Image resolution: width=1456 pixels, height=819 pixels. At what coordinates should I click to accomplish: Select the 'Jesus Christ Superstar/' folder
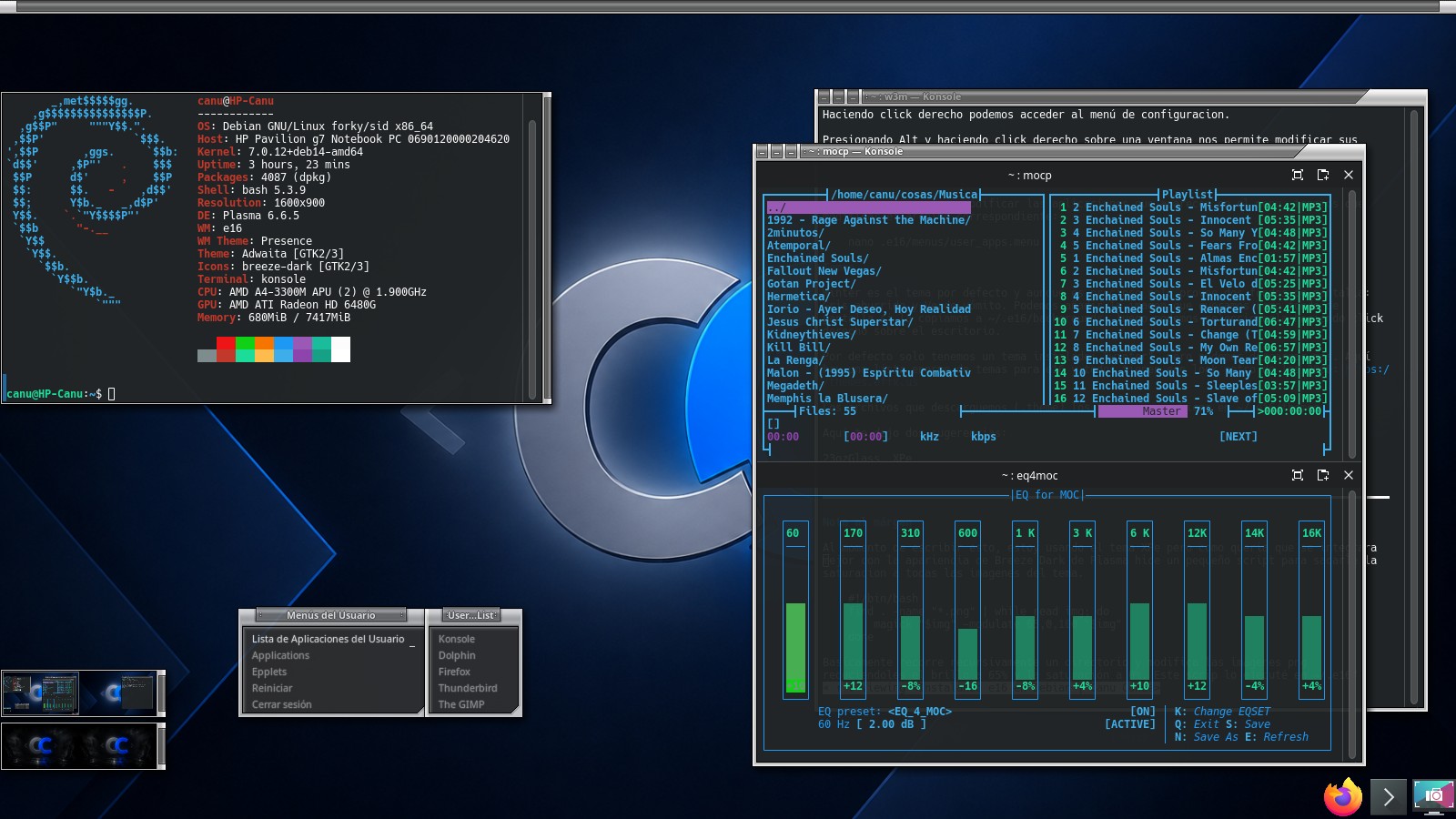point(840,322)
